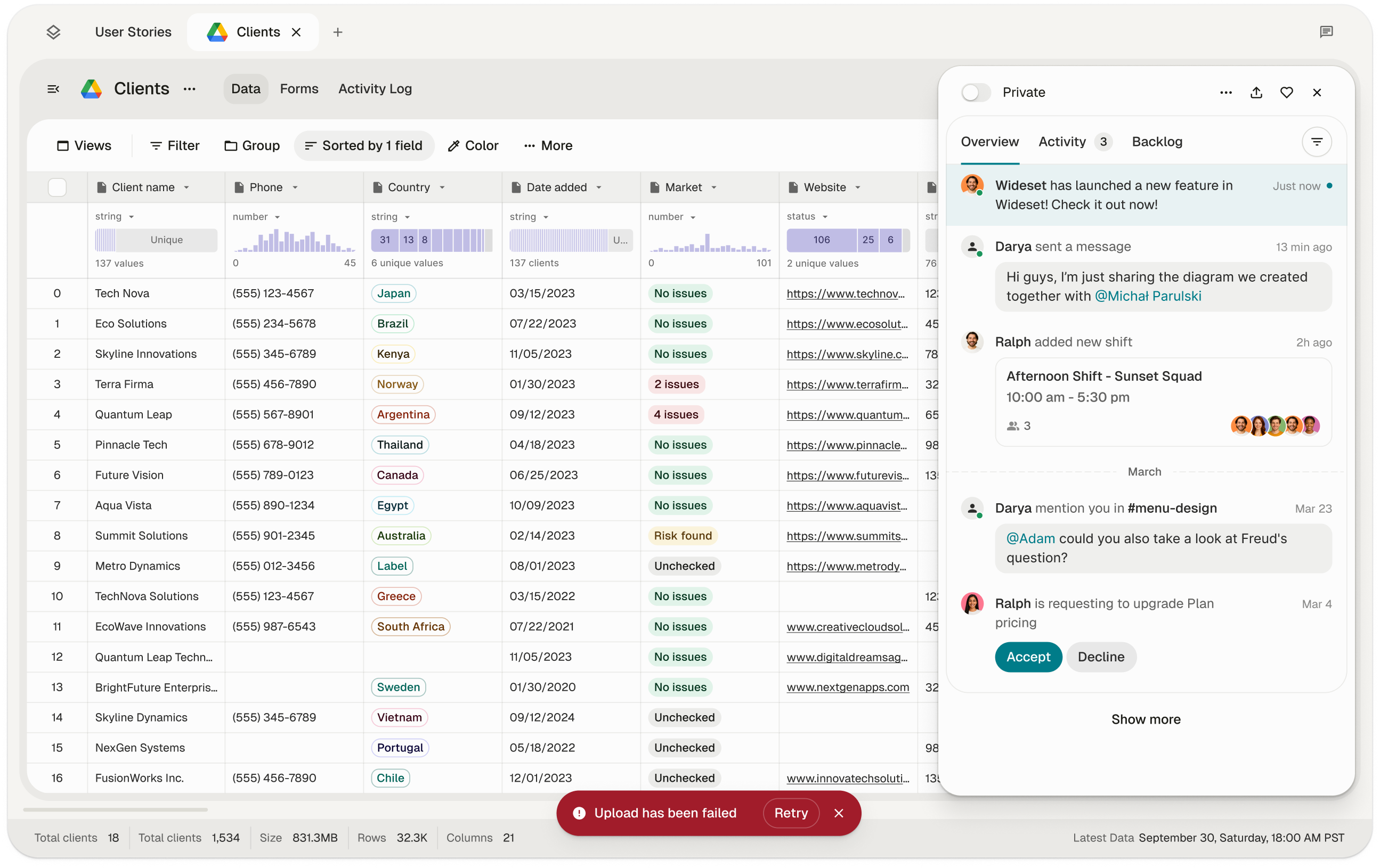Click the share/upload icon in the notification panel
Viewport: 1380px width, 868px height.
tap(1256, 92)
